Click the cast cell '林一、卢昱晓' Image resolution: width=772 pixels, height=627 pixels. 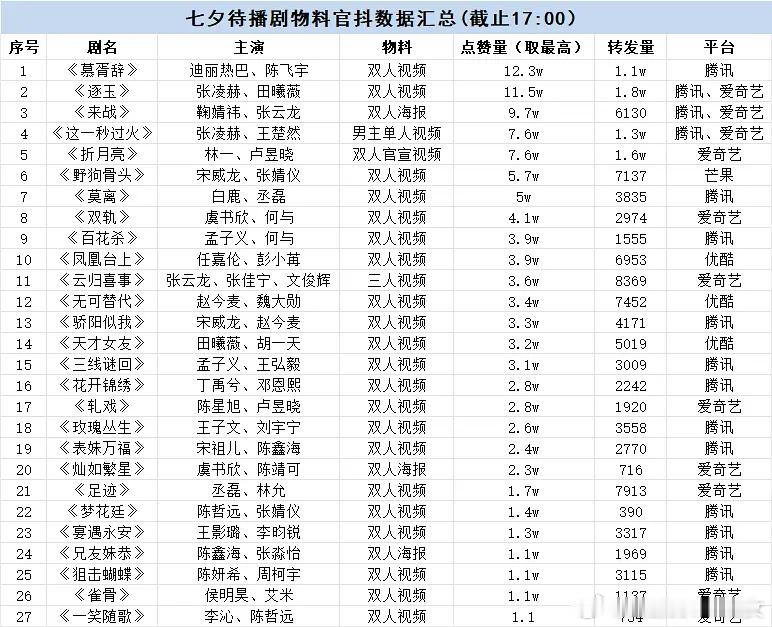[249, 155]
